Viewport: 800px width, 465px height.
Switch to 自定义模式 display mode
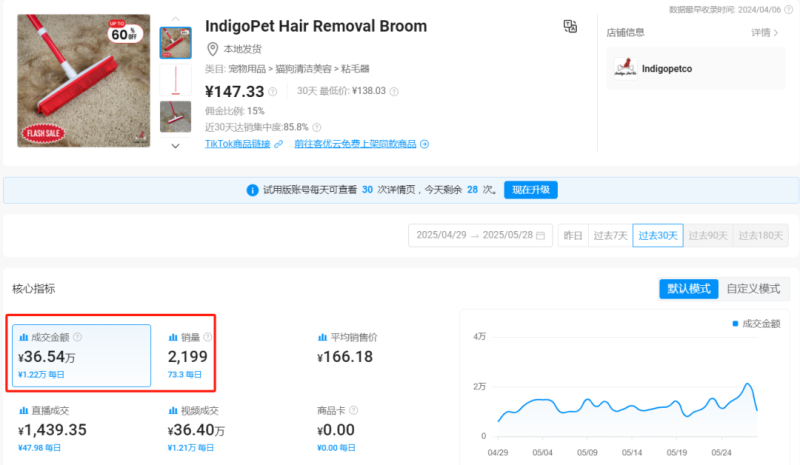pyautogui.click(x=753, y=288)
